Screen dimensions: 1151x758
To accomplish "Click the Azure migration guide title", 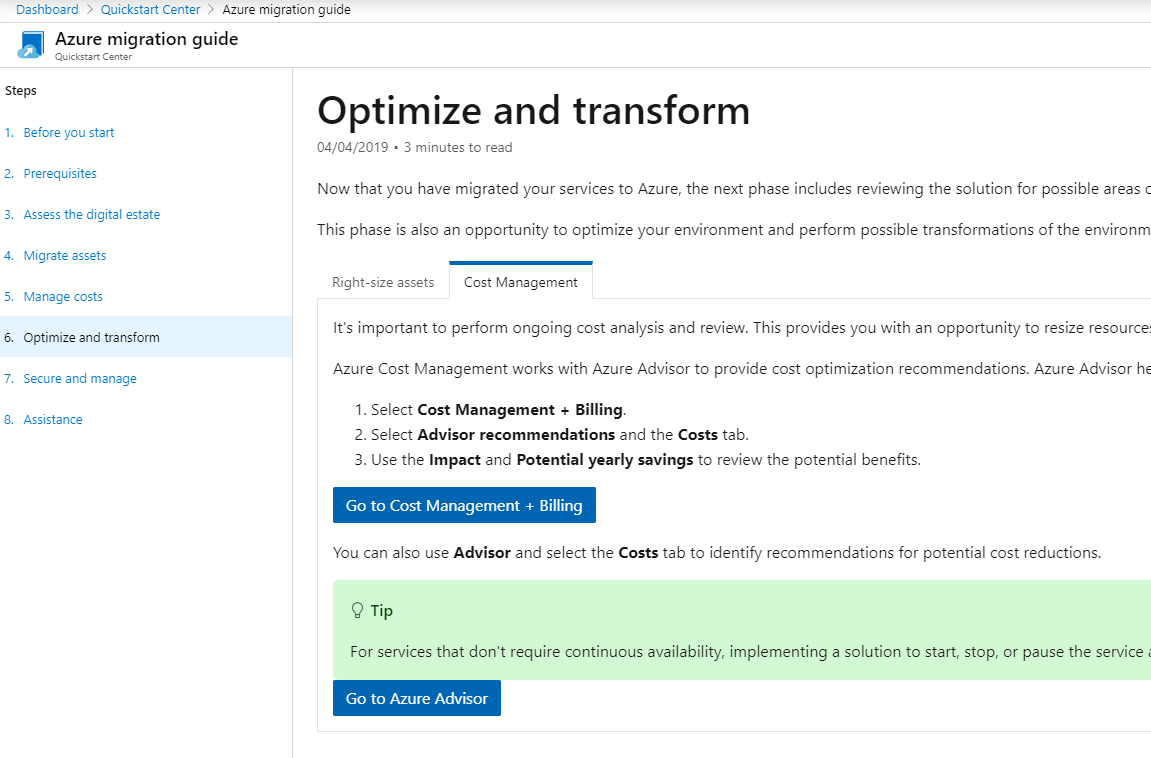I will coord(147,39).
